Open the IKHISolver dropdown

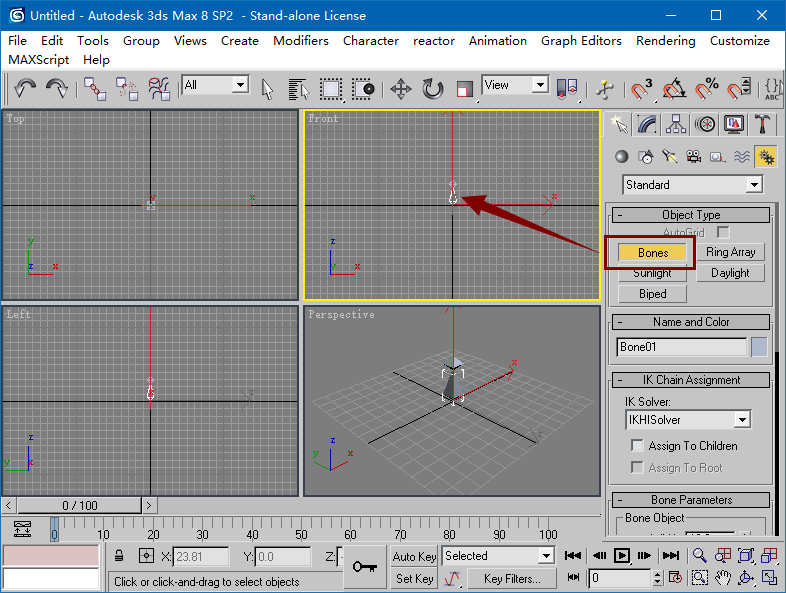click(741, 420)
